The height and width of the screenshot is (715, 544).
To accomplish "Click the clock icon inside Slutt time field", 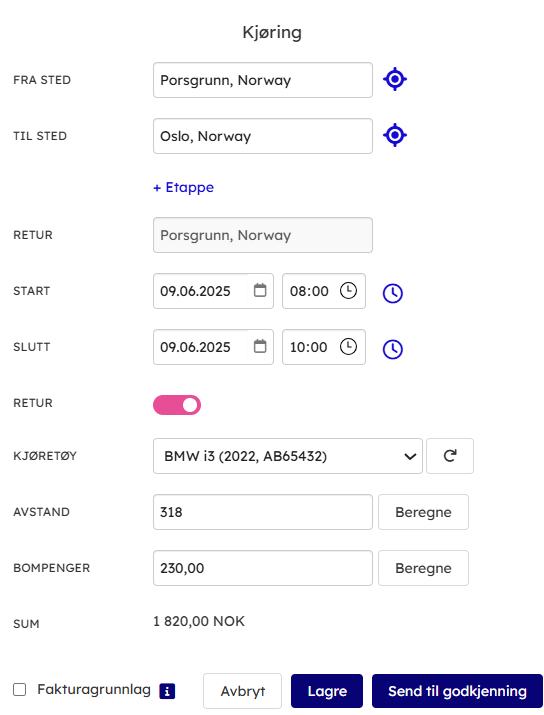I will pos(348,347).
